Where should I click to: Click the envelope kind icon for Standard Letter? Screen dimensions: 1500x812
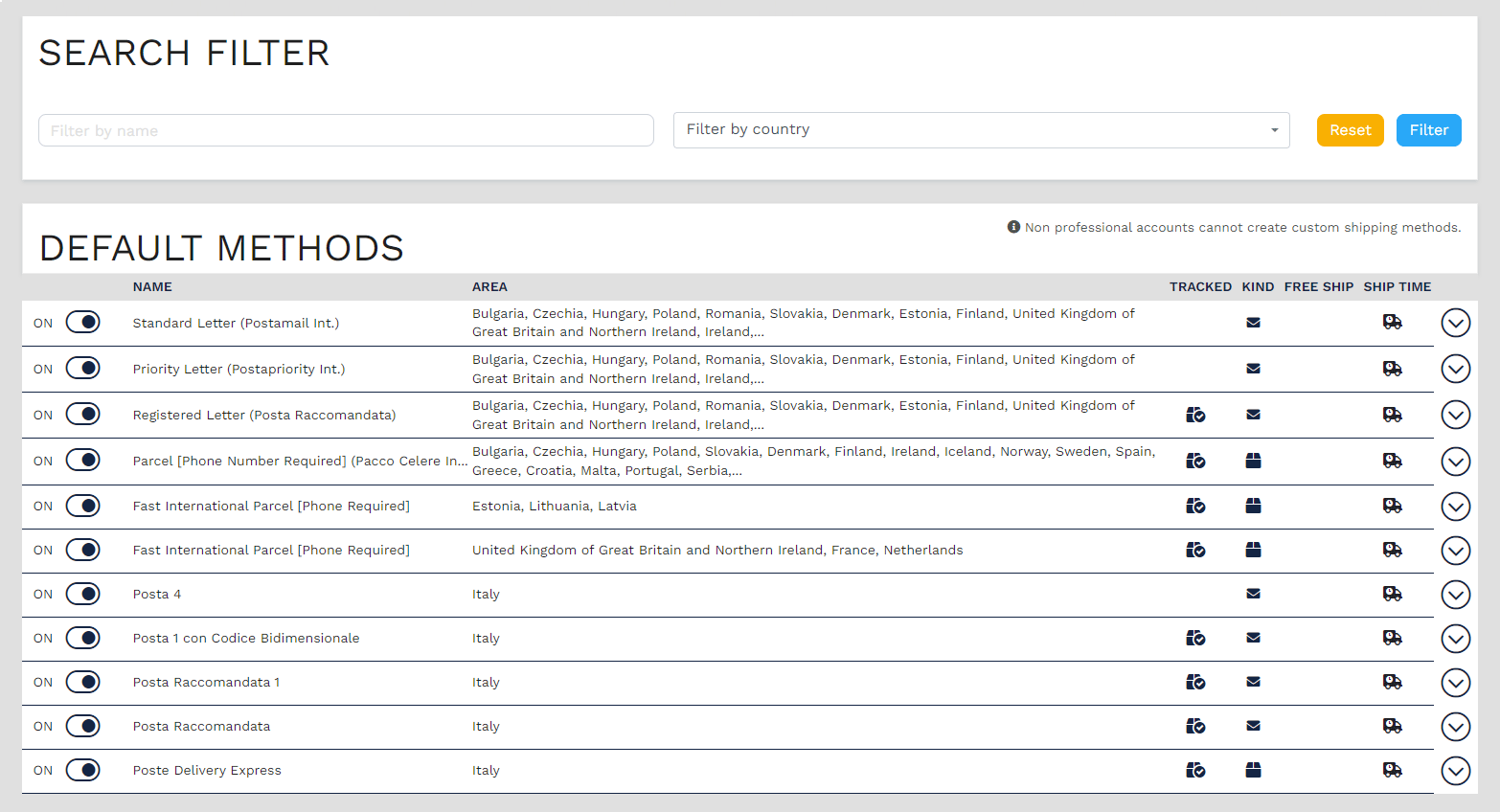pyautogui.click(x=1253, y=323)
